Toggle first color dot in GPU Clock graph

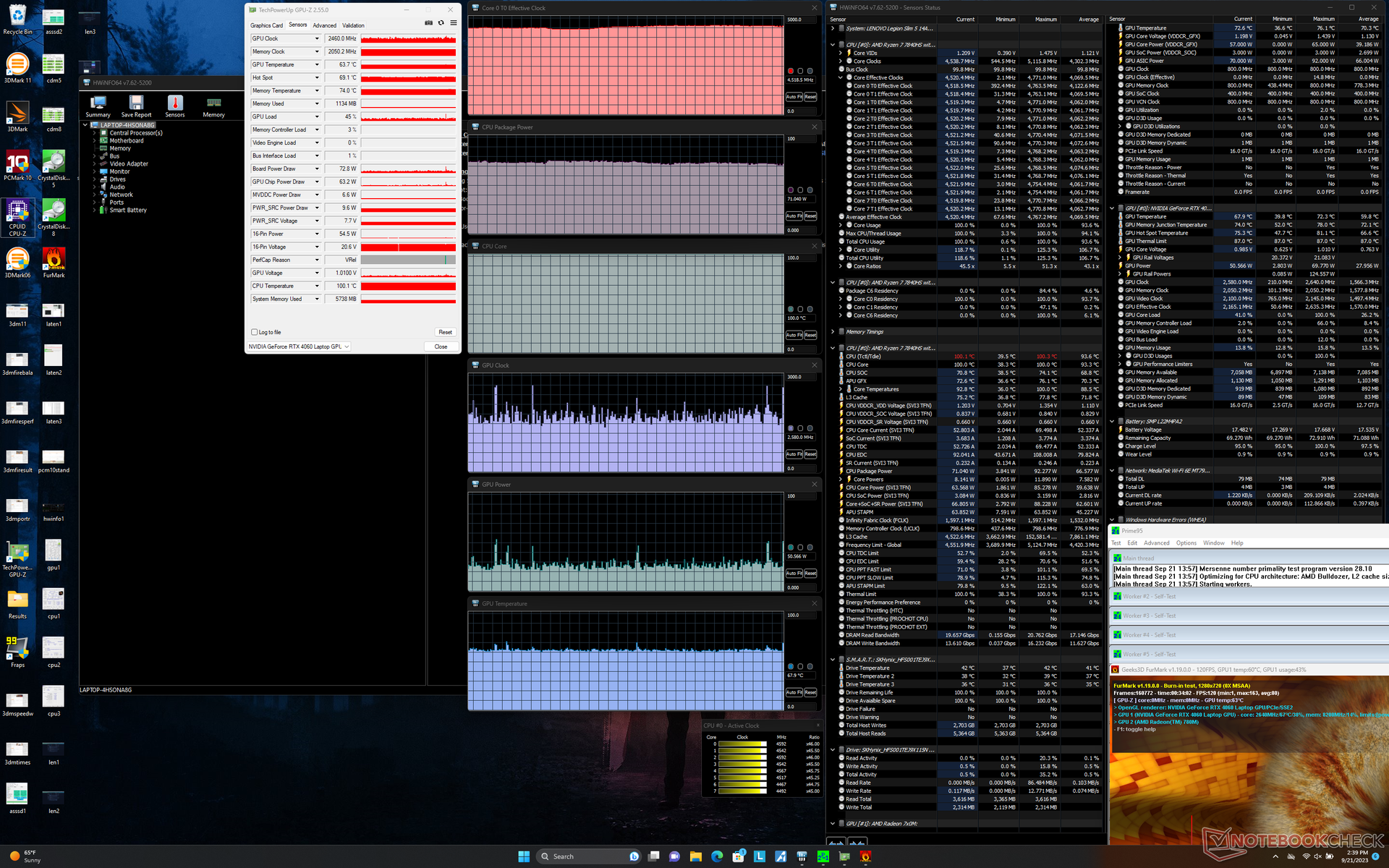click(x=791, y=428)
